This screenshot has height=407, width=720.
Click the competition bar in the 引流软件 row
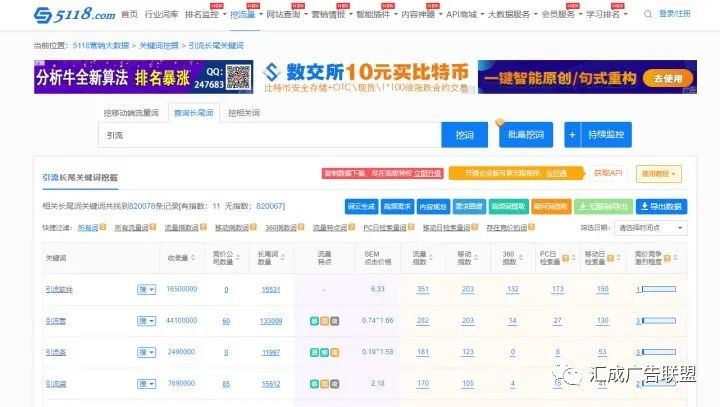pyautogui.click(x=659, y=289)
